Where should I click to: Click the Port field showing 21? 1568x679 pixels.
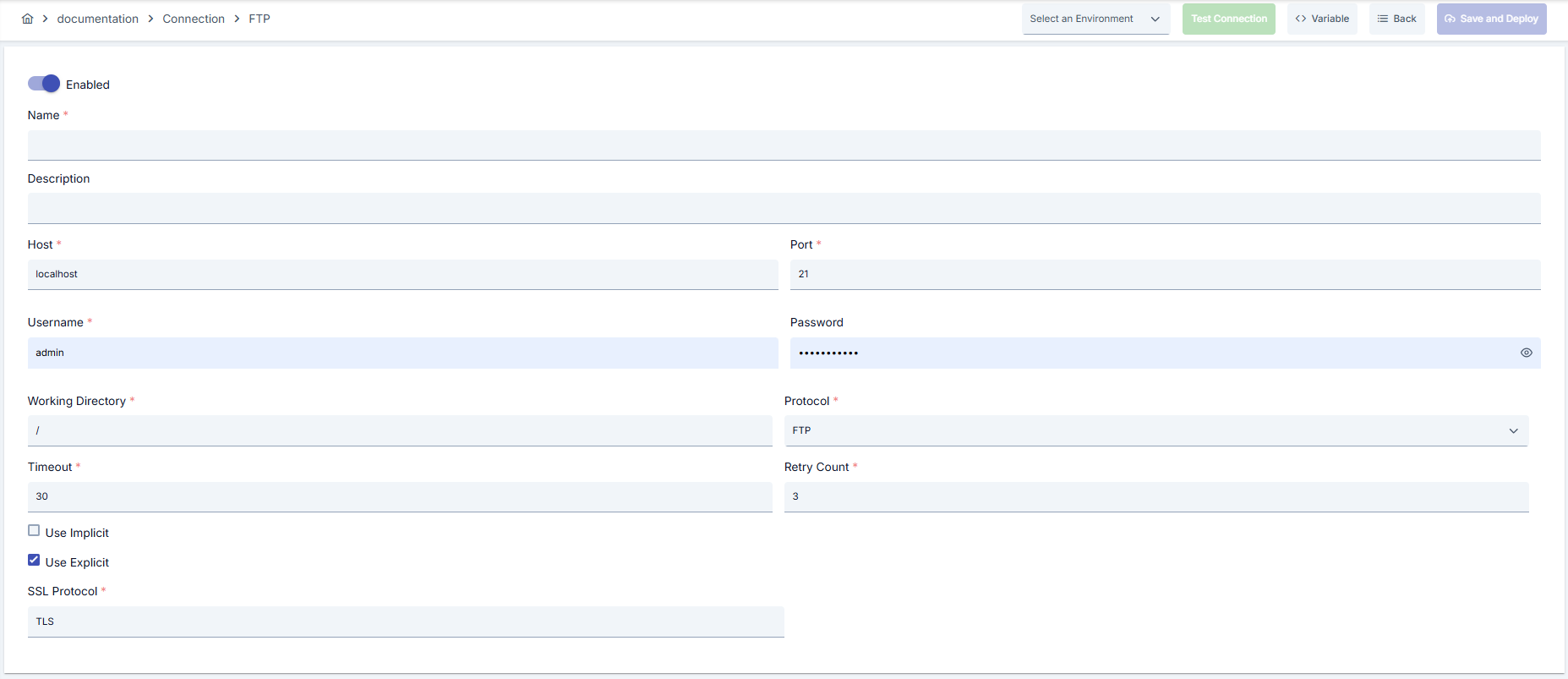pyautogui.click(x=1166, y=274)
